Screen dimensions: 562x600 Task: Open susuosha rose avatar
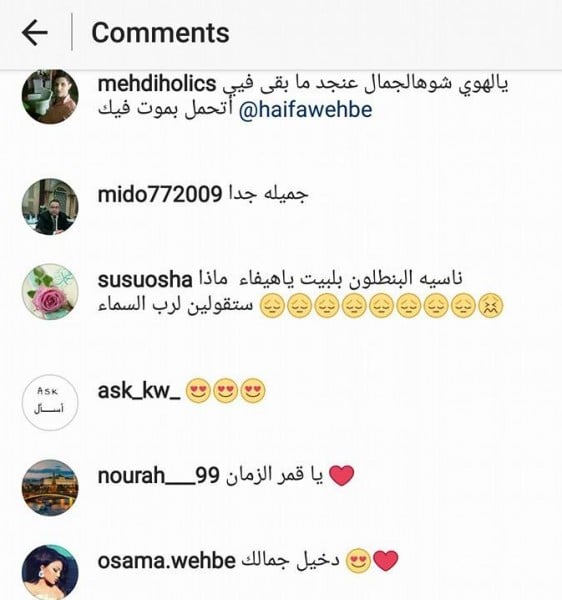pos(50,292)
